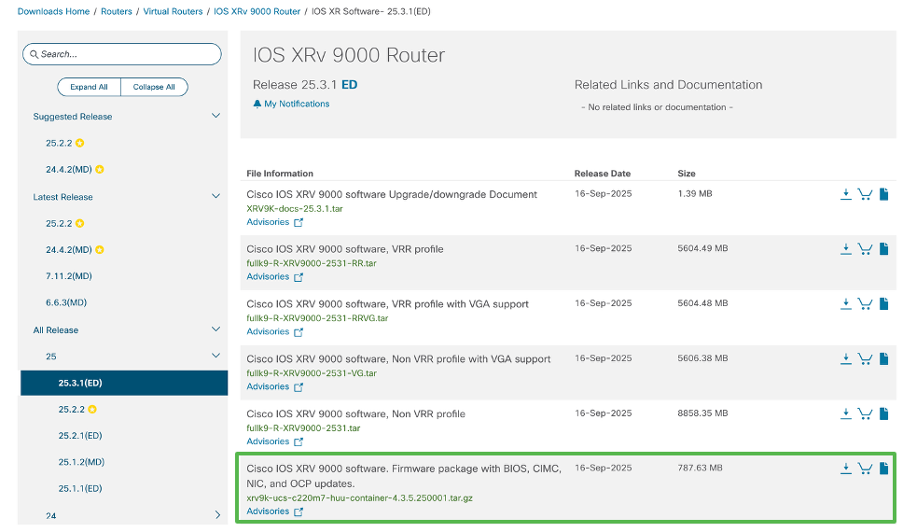Open Advisories link for RRVG.tar file
Viewport: 904px width, 532px height.
(268, 332)
